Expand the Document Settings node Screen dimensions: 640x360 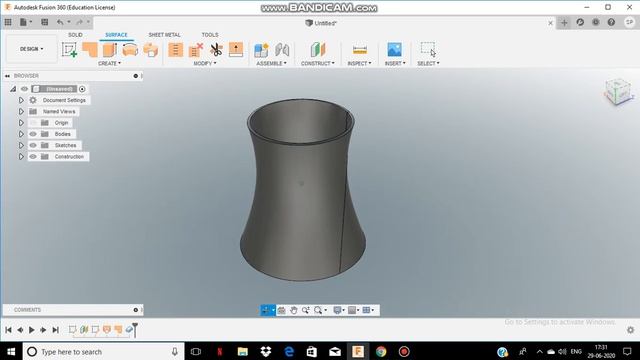tap(21, 100)
